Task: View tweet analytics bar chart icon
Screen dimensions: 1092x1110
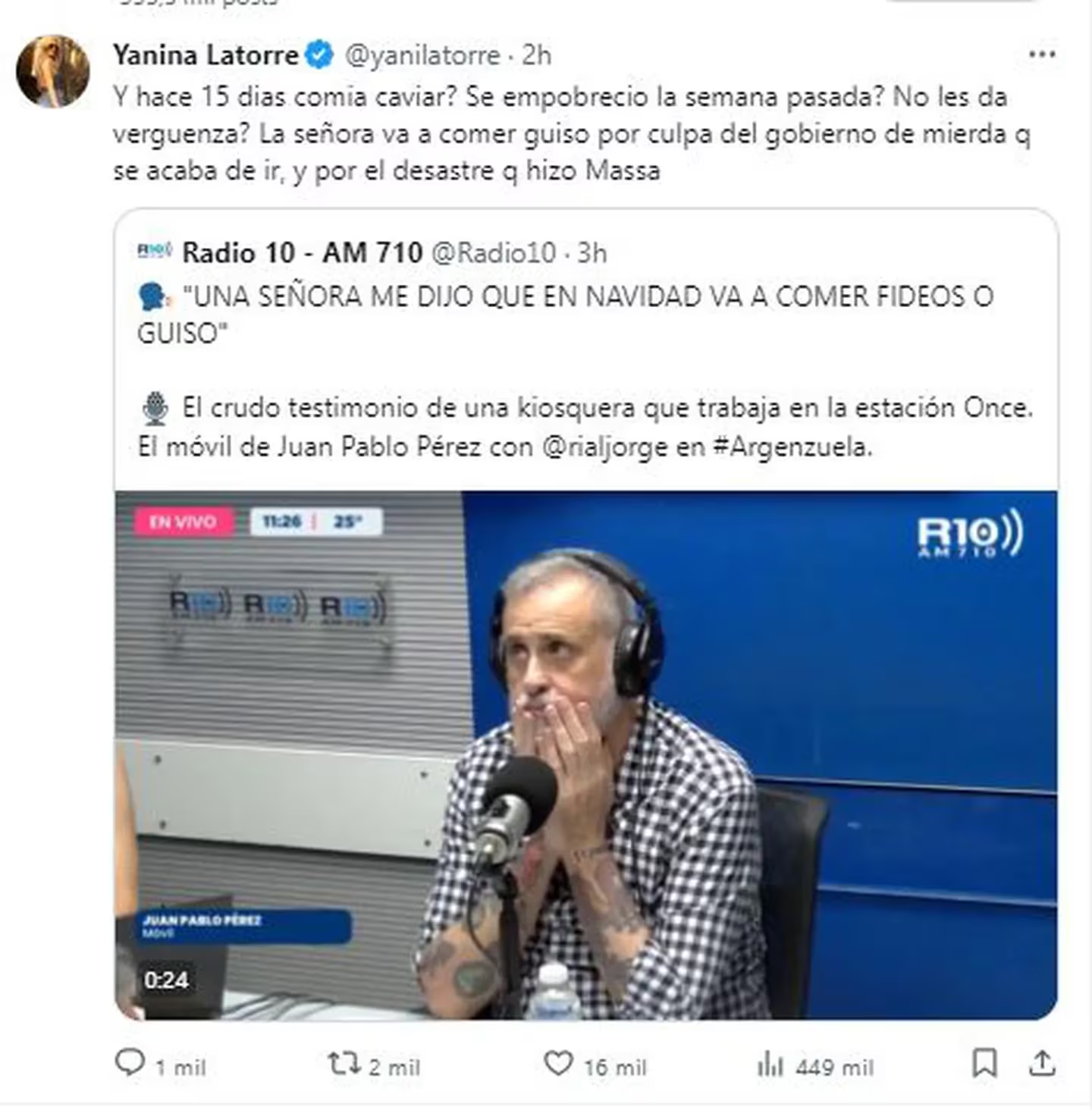Action: coord(770,1064)
